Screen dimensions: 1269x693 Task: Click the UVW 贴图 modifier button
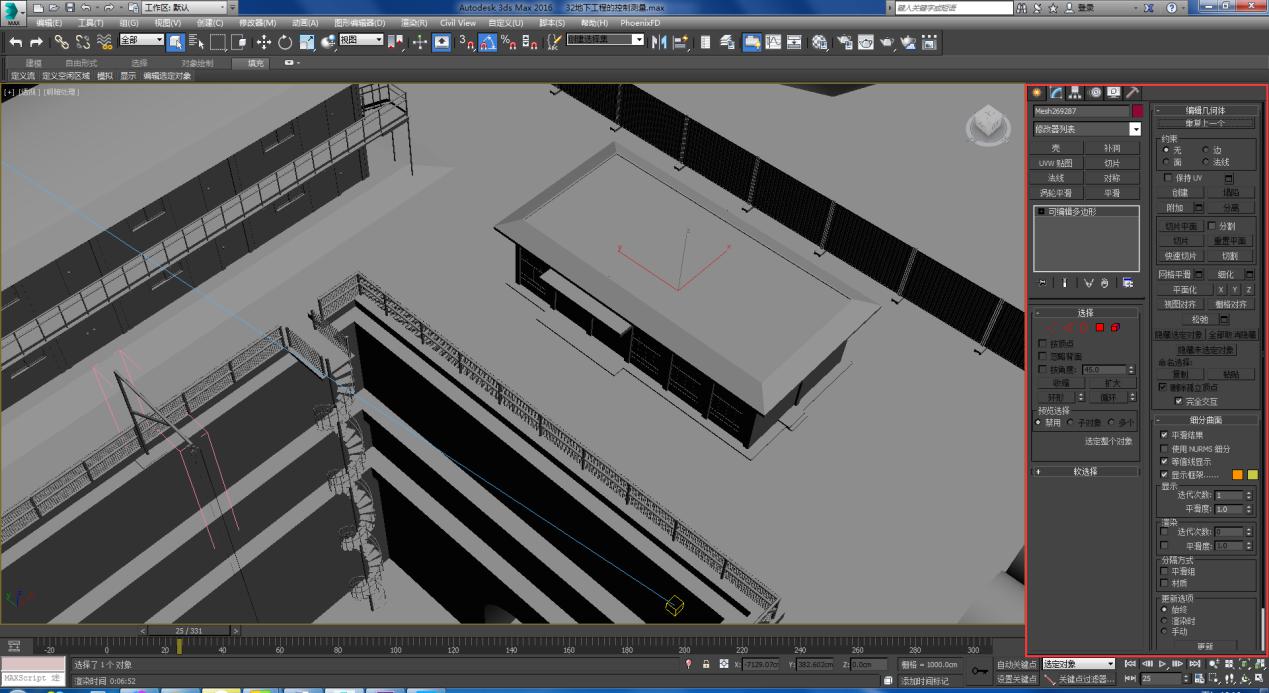tap(1056, 163)
